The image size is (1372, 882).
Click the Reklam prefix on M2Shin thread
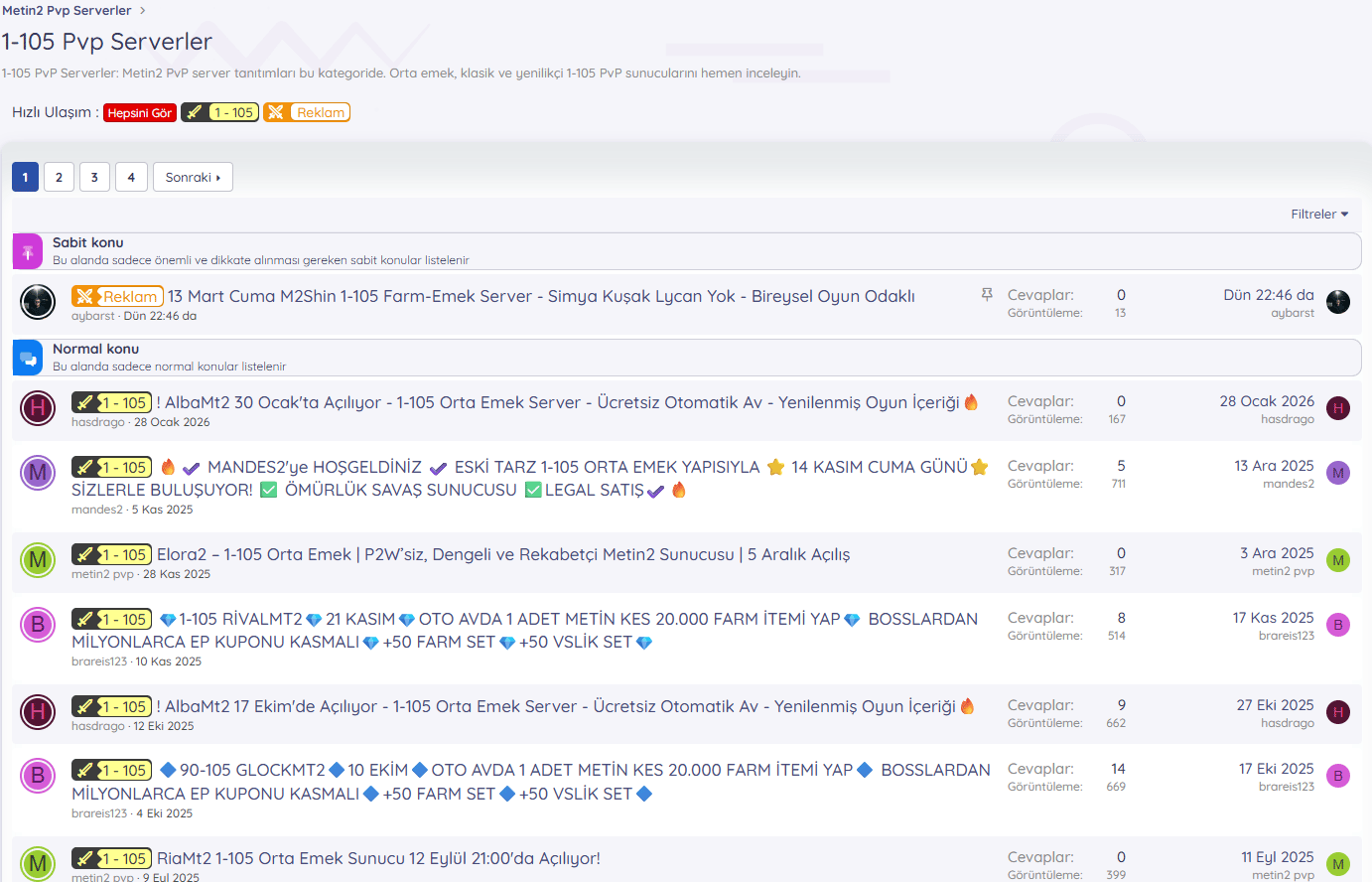pos(117,296)
